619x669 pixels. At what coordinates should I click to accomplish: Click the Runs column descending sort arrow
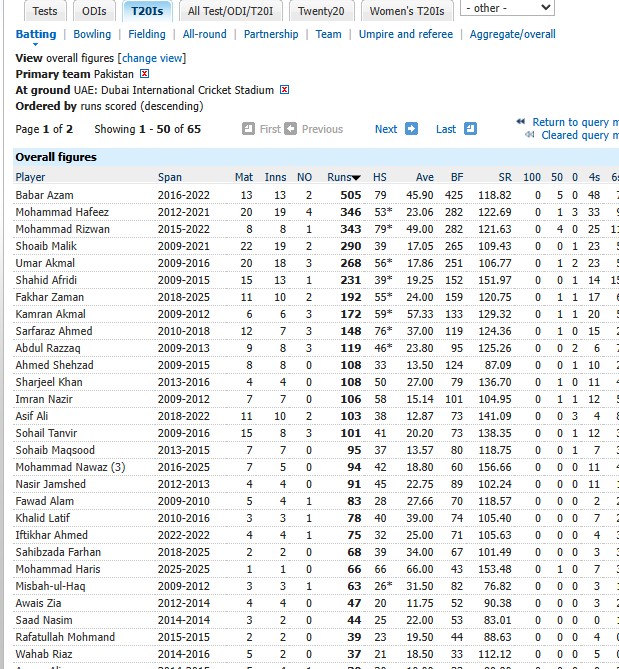355,178
